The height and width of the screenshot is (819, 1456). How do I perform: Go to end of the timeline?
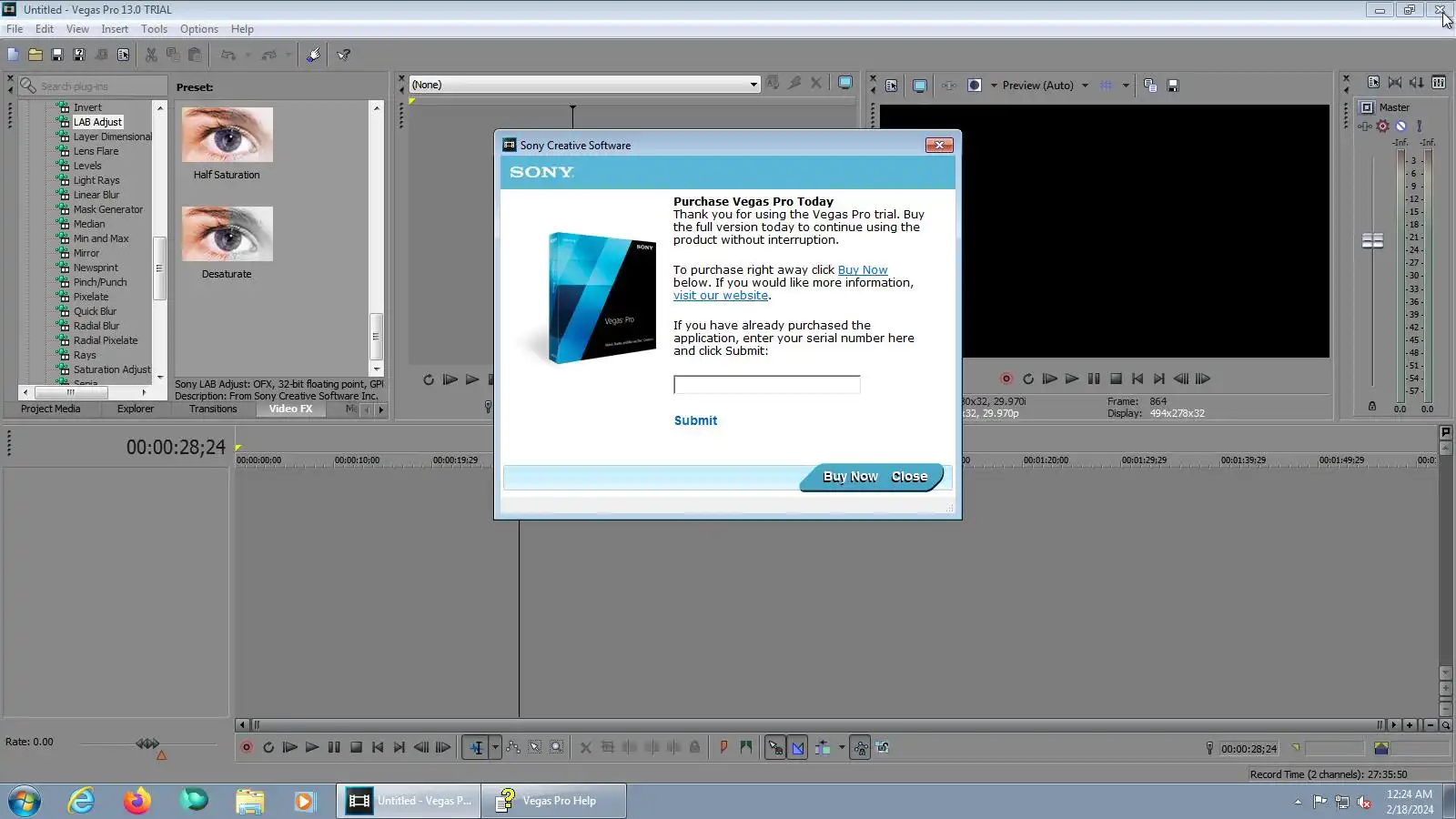click(399, 747)
